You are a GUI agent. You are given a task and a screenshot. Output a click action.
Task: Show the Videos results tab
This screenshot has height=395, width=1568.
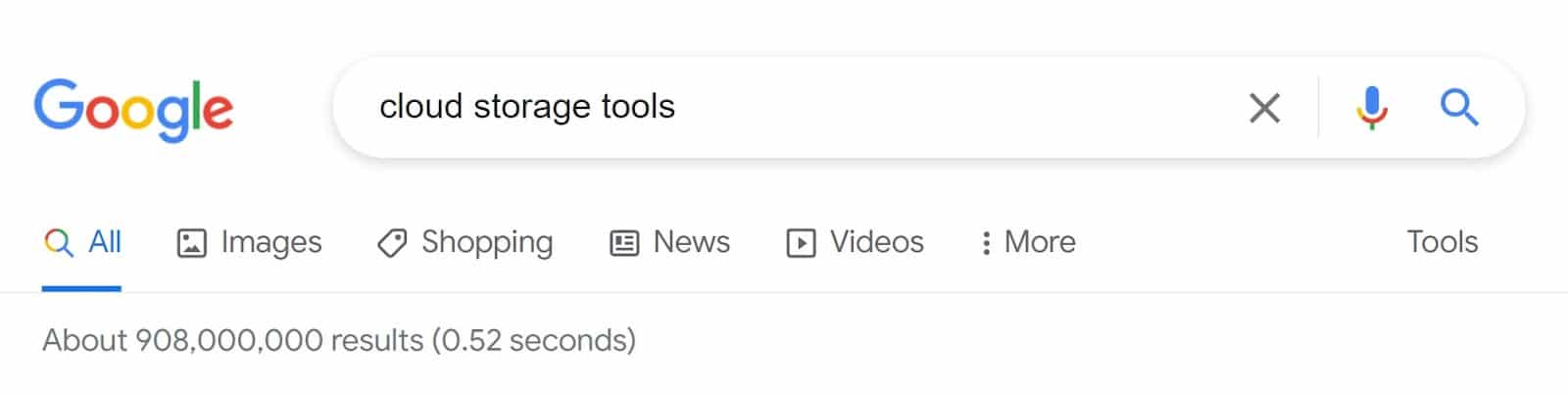(876, 242)
